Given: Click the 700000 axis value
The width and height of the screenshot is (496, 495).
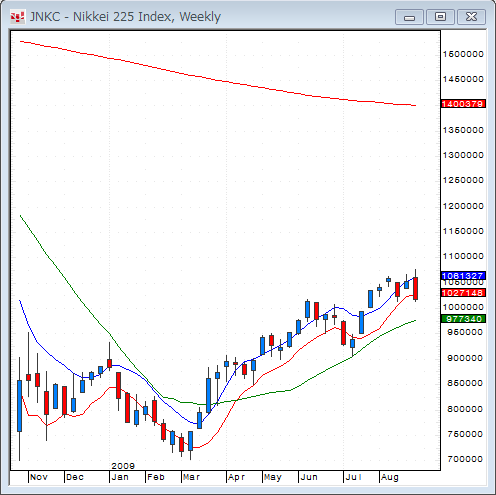Looking at the screenshot, I should click(465, 459).
